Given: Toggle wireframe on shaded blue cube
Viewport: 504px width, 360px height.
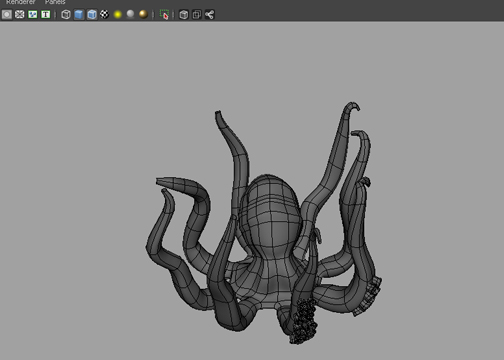Looking at the screenshot, I should pyautogui.click(x=92, y=14).
